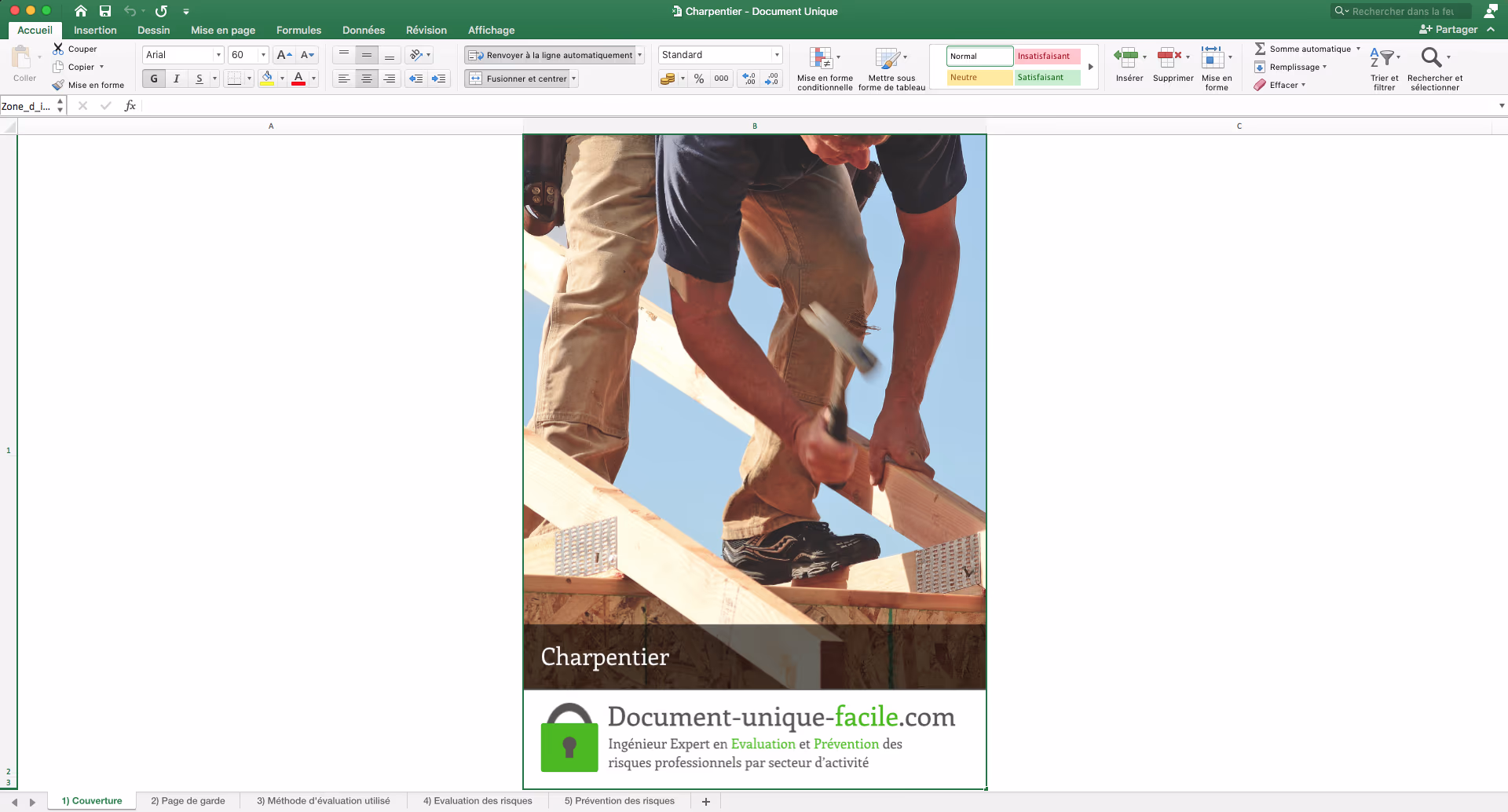The height and width of the screenshot is (812, 1508).
Task: Click the Supprimer cells icon
Action: pyautogui.click(x=1169, y=57)
